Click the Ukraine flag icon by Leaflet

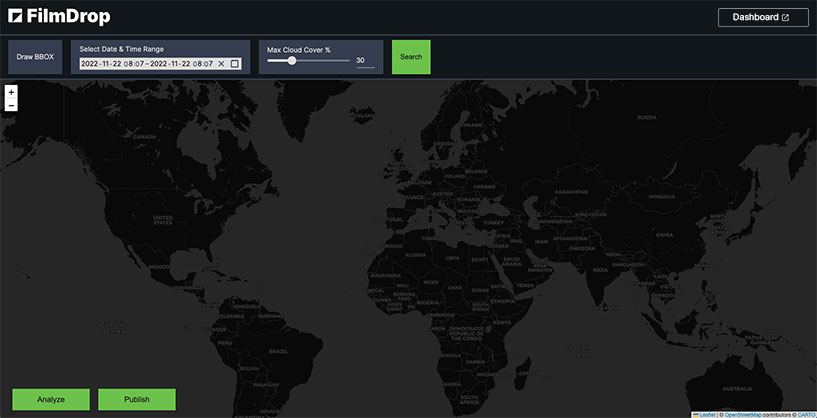(696, 413)
